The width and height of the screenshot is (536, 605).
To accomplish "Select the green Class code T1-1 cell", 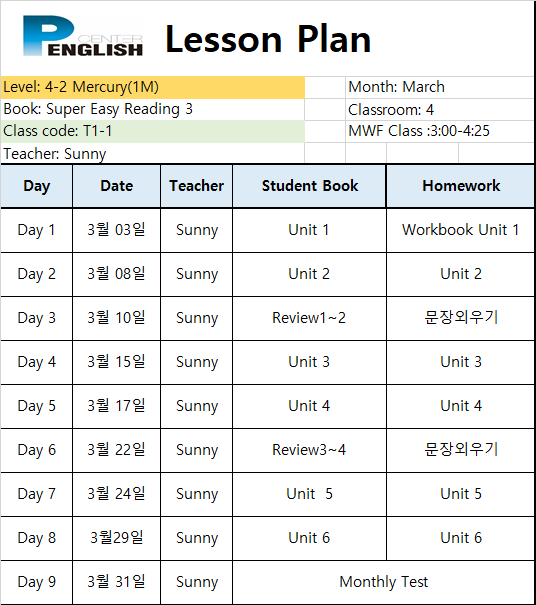I will (152, 131).
